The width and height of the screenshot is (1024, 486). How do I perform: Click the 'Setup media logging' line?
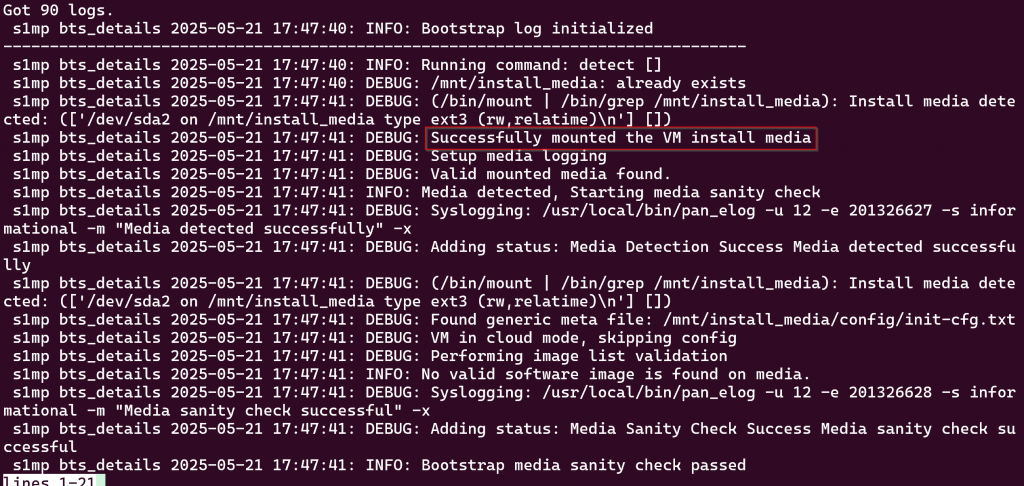point(519,156)
